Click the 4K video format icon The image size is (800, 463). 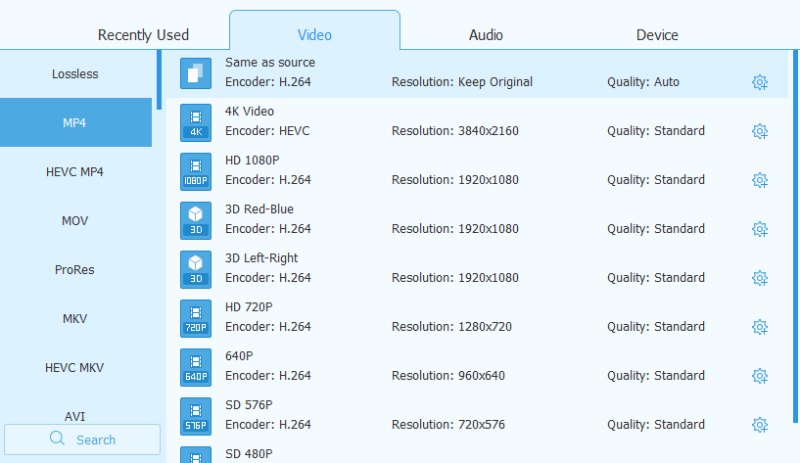point(196,123)
